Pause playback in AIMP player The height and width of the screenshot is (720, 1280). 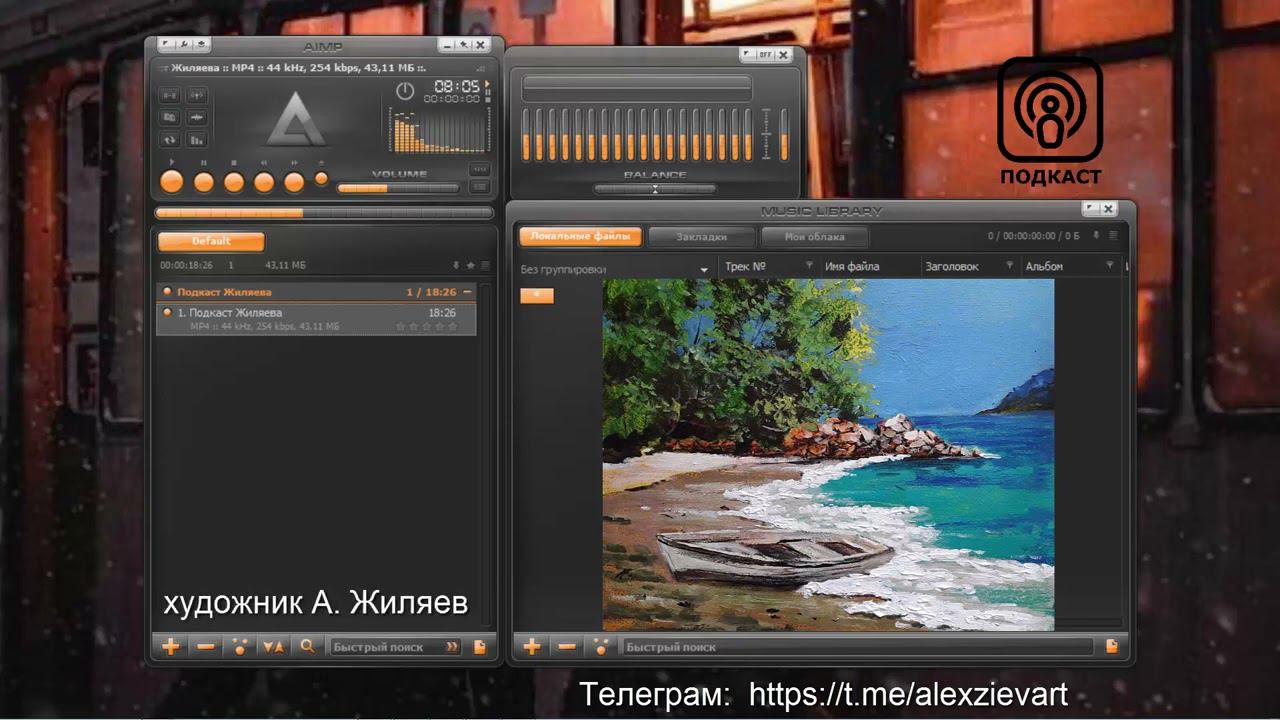coord(203,182)
